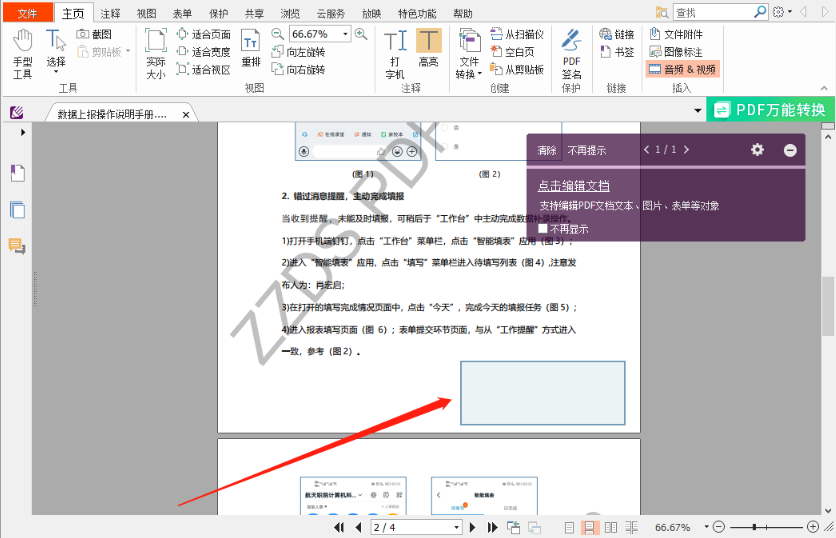Expand the File Convert (文件转换) dropdown

(469, 54)
